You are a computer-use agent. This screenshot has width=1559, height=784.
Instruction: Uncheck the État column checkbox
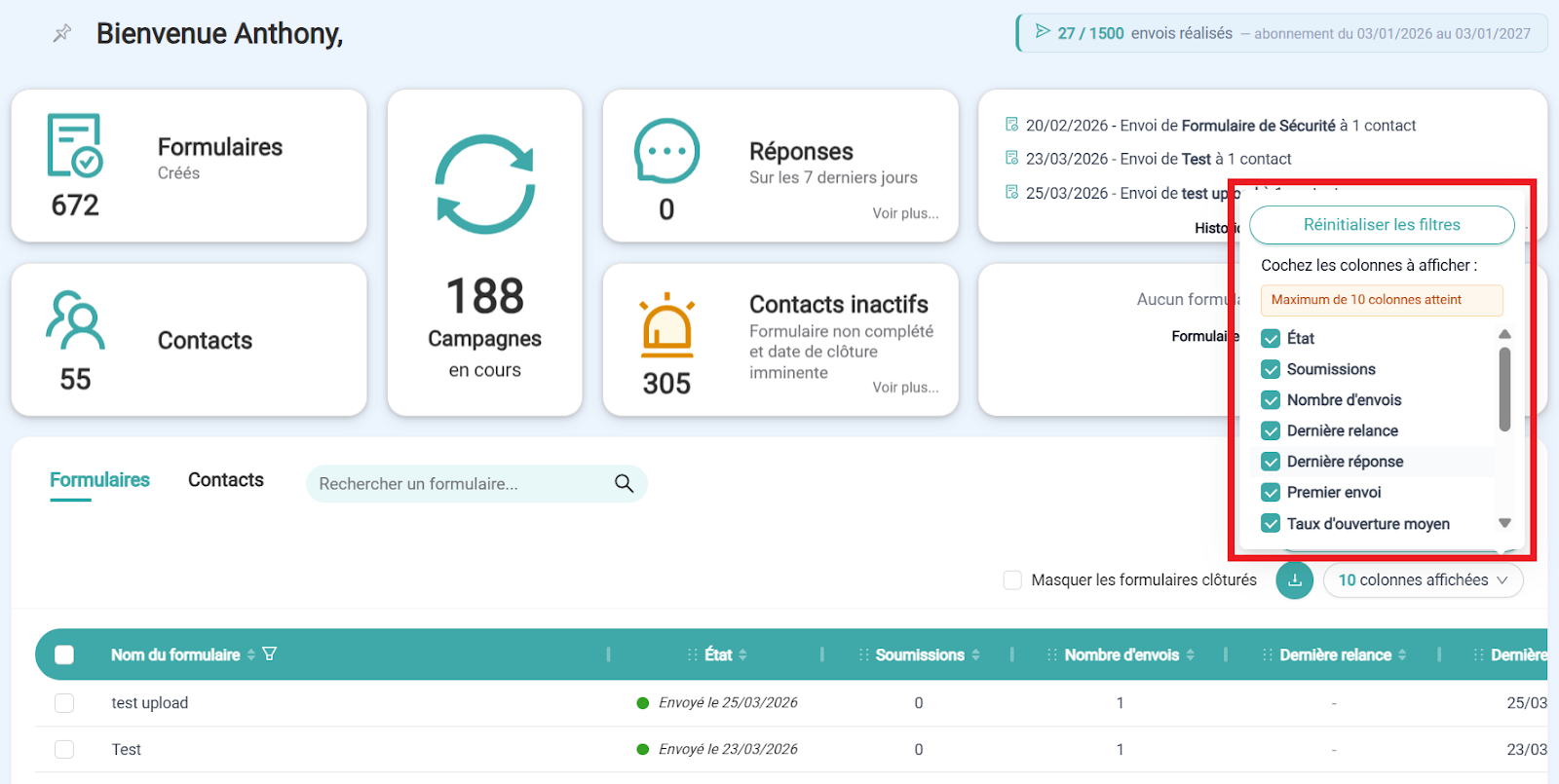[x=1271, y=339]
